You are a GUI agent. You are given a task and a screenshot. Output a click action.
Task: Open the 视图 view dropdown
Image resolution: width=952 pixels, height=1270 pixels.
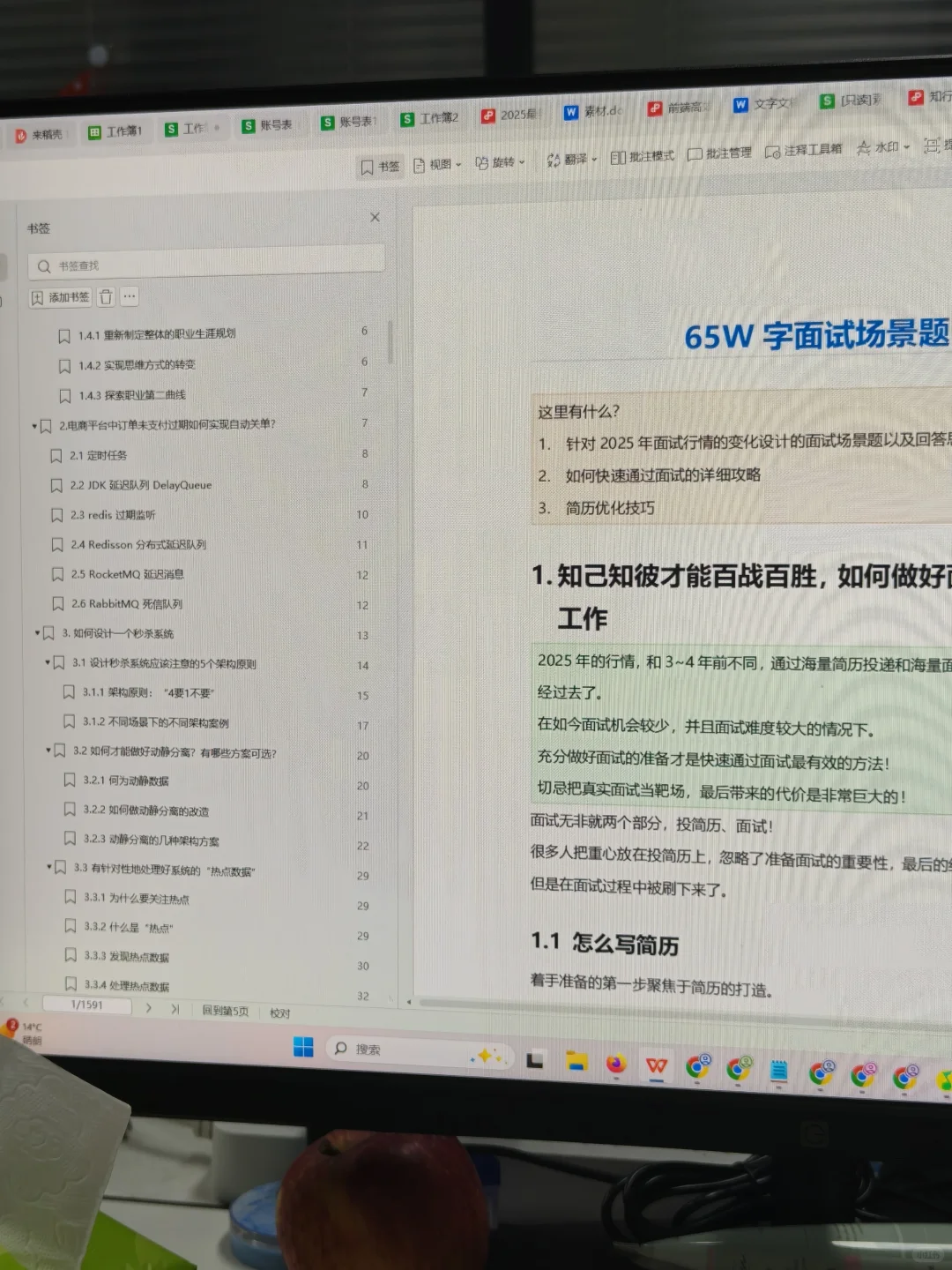click(437, 164)
